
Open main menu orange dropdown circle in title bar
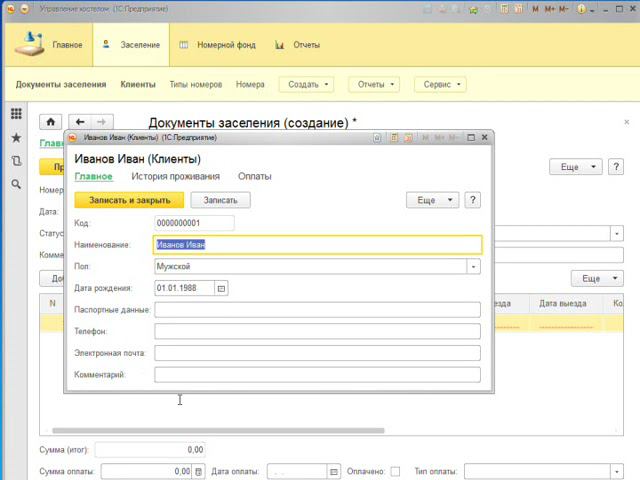(25, 9)
